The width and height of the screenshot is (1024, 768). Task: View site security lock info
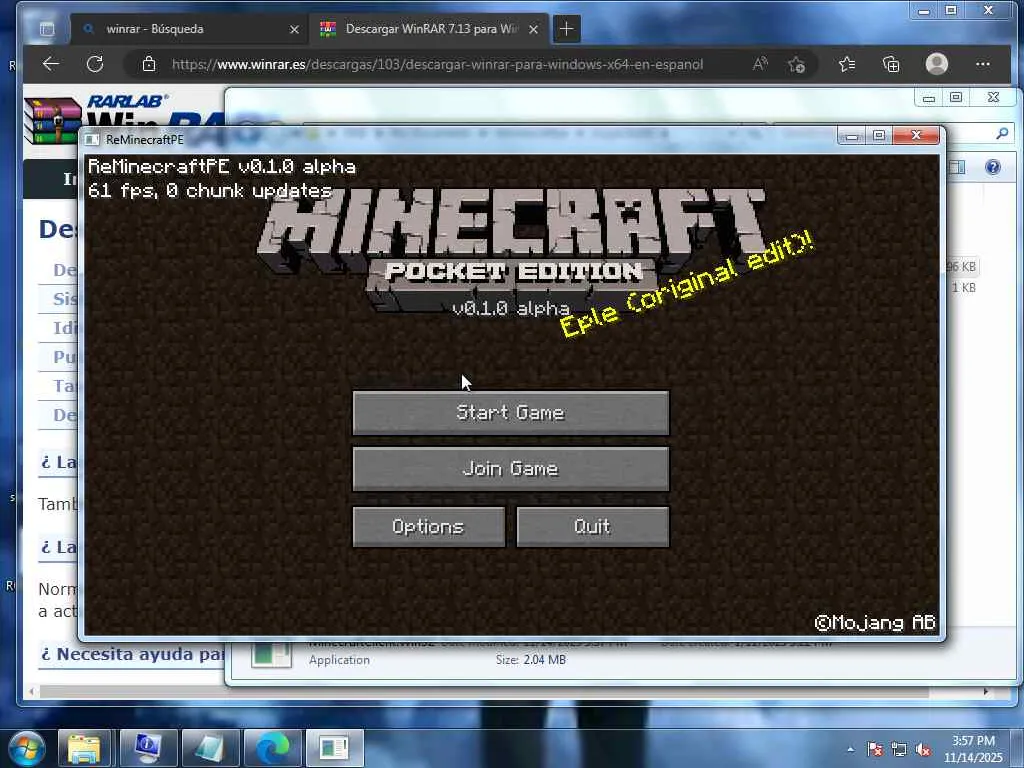[149, 64]
